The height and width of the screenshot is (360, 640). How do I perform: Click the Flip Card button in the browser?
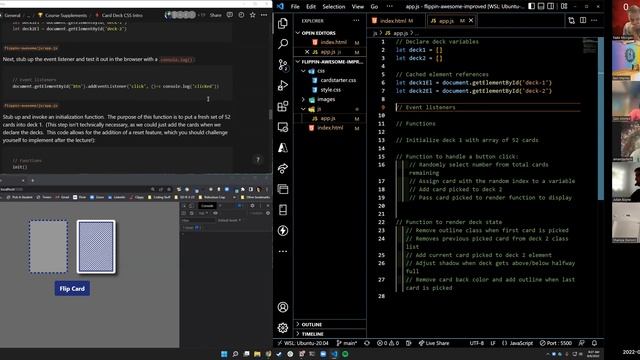[x=72, y=289]
